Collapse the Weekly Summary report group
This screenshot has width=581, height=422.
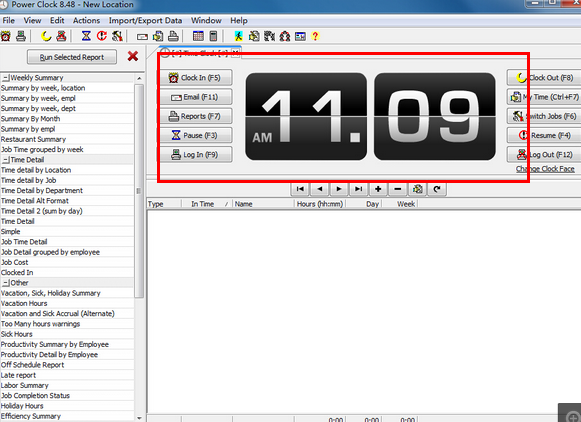pyautogui.click(x=6, y=78)
